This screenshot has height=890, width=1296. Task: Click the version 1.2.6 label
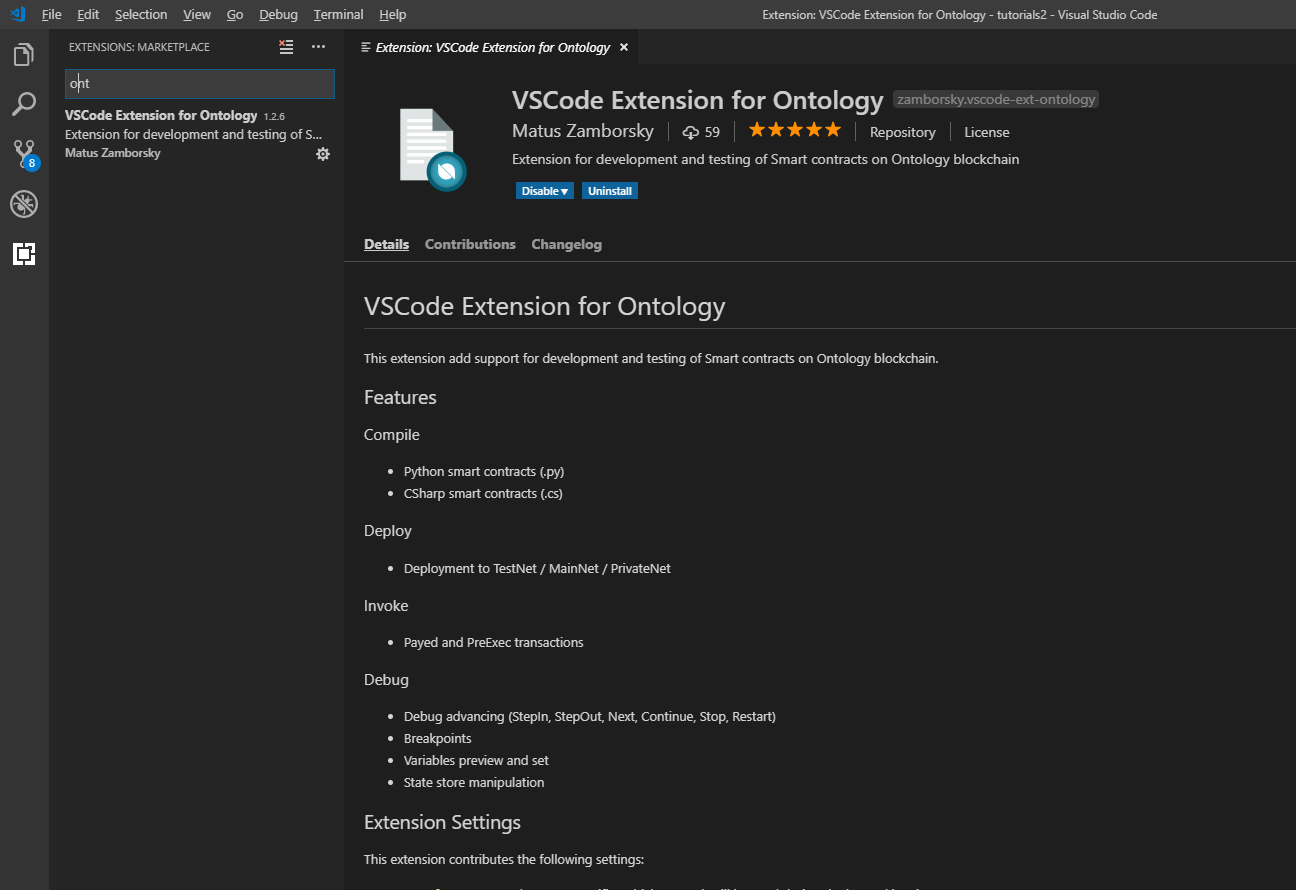tap(274, 117)
